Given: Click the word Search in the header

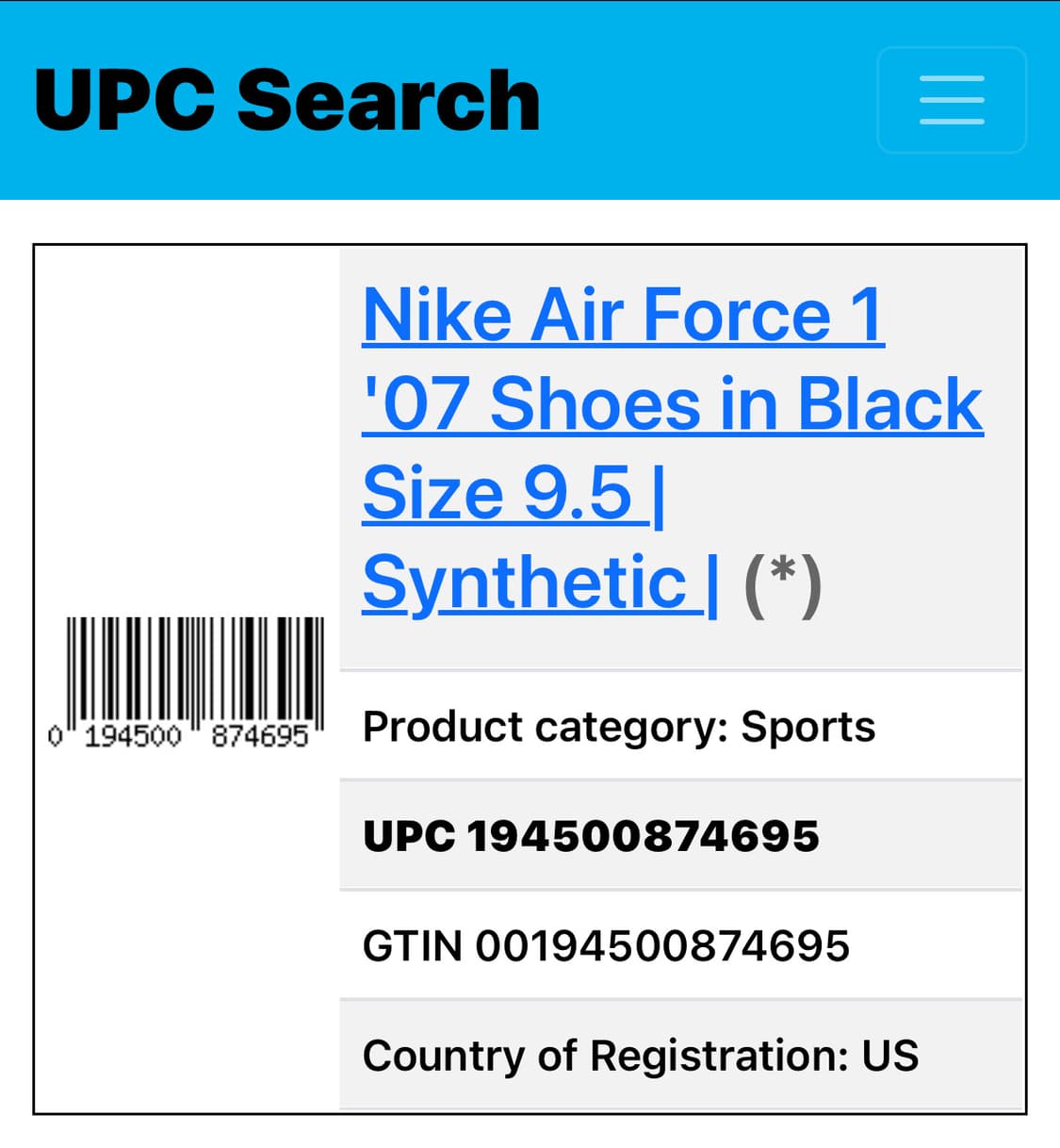Looking at the screenshot, I should point(388,100).
